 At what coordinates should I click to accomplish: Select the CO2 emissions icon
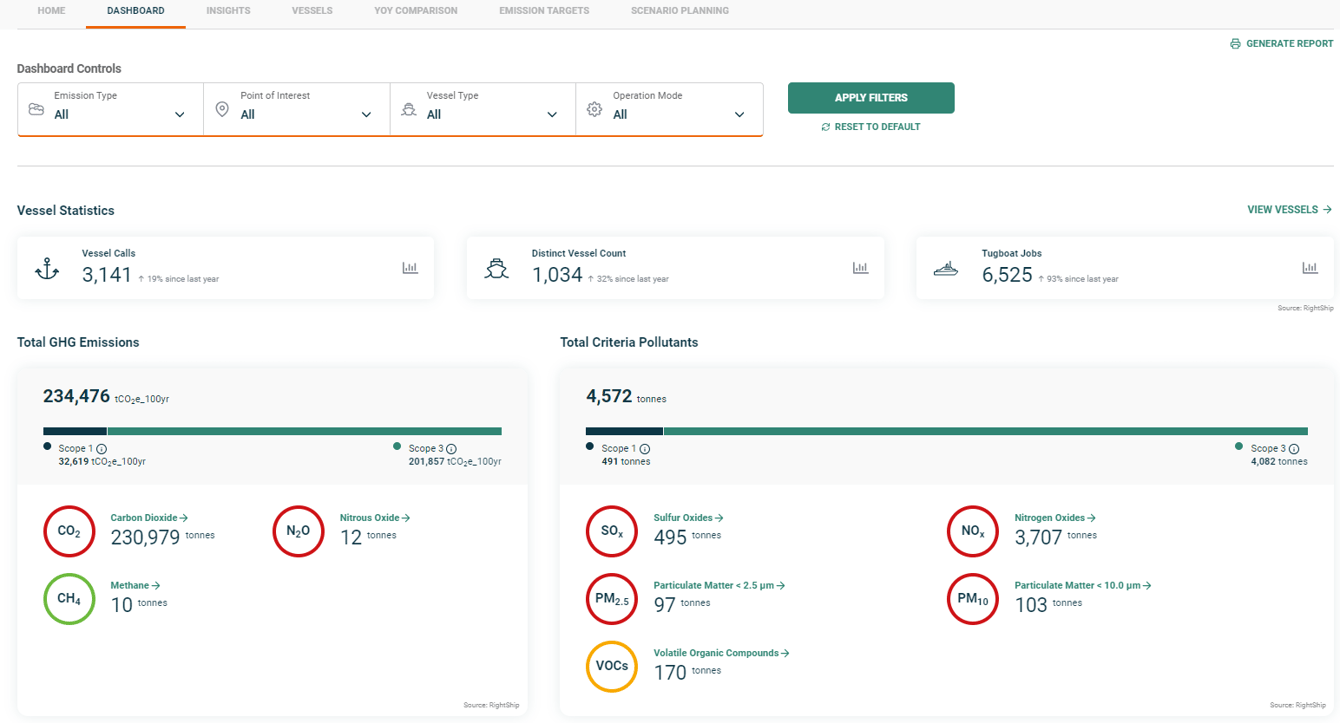click(x=69, y=531)
